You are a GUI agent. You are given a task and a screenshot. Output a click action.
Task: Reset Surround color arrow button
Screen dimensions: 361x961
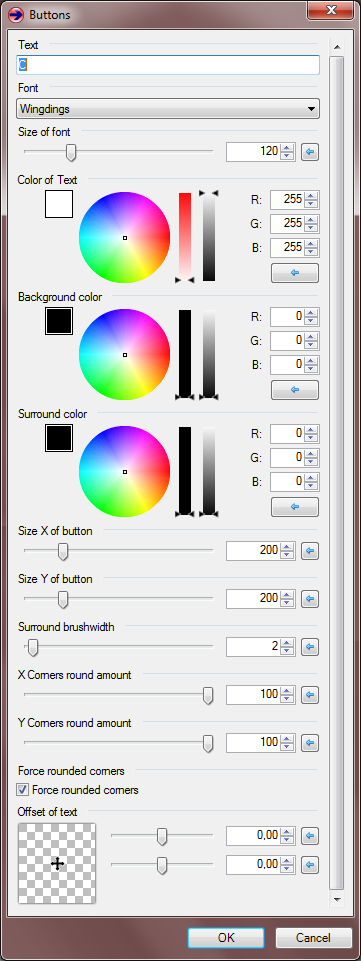coord(295,507)
